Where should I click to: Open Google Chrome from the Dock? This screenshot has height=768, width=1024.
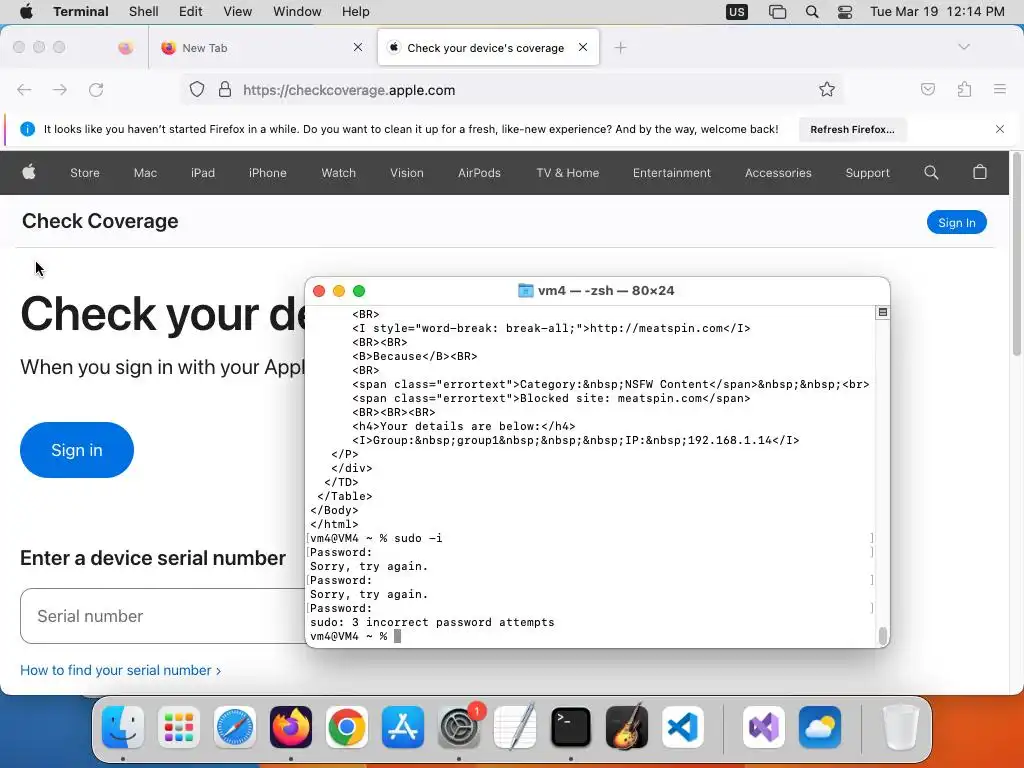[x=347, y=727]
